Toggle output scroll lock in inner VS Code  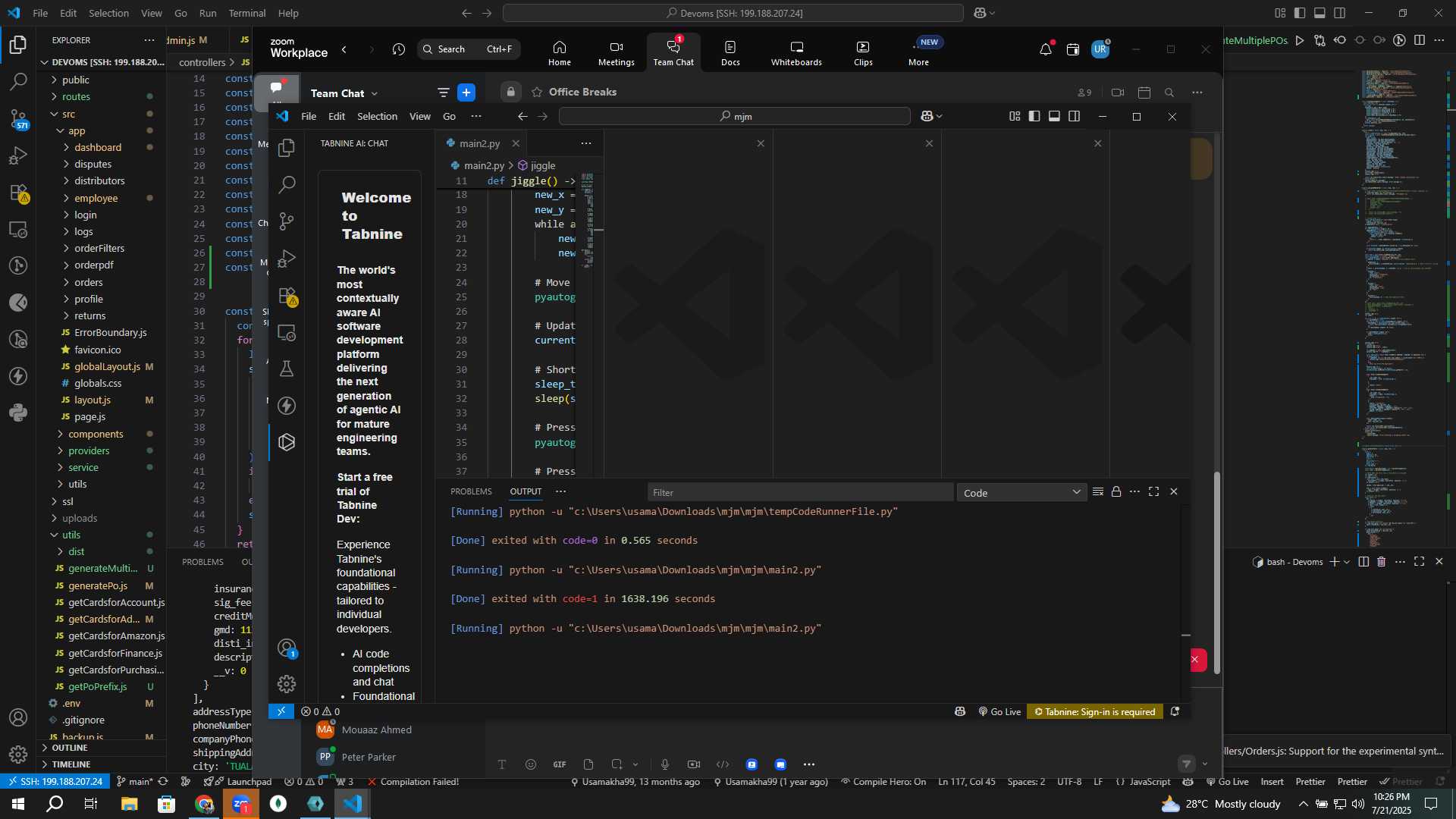1116,492
